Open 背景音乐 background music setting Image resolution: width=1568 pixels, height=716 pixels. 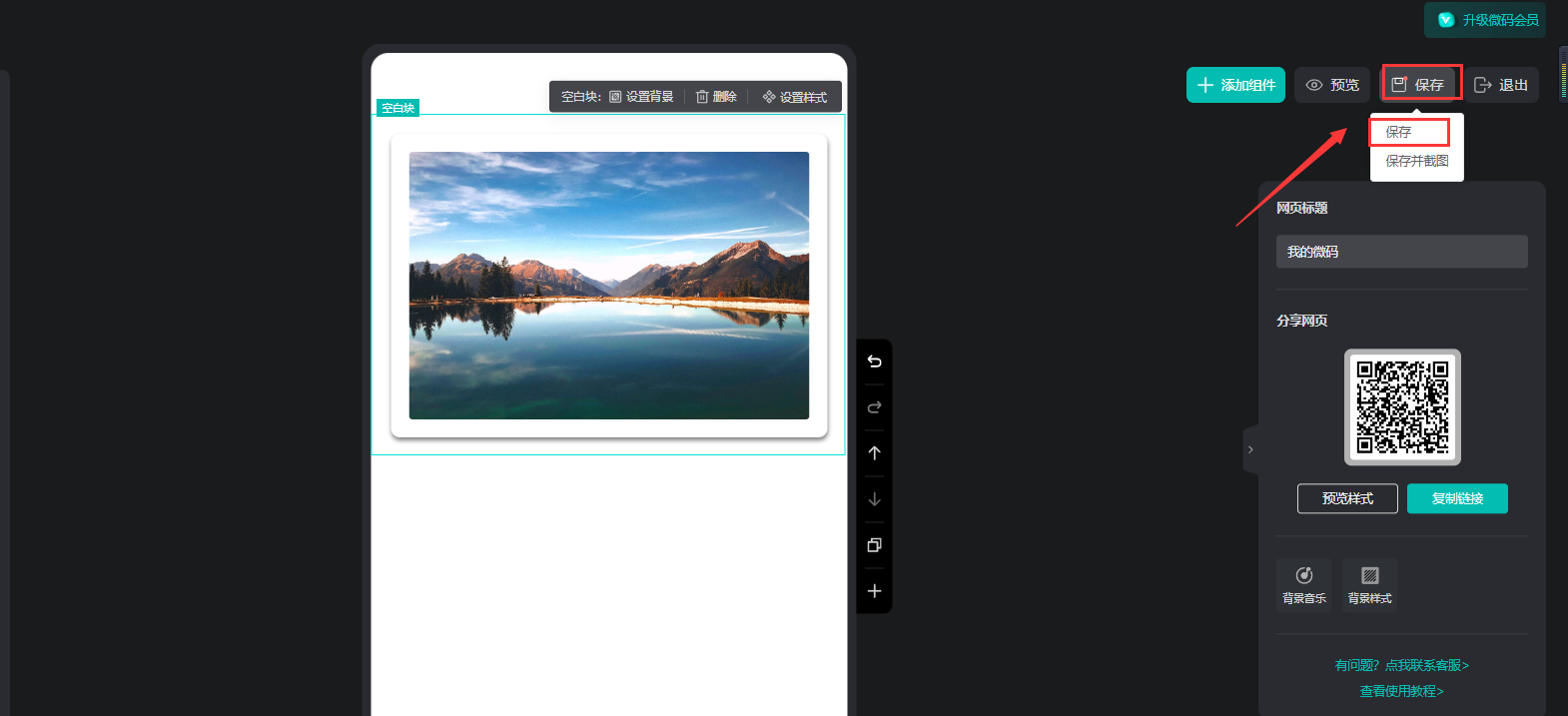1303,584
